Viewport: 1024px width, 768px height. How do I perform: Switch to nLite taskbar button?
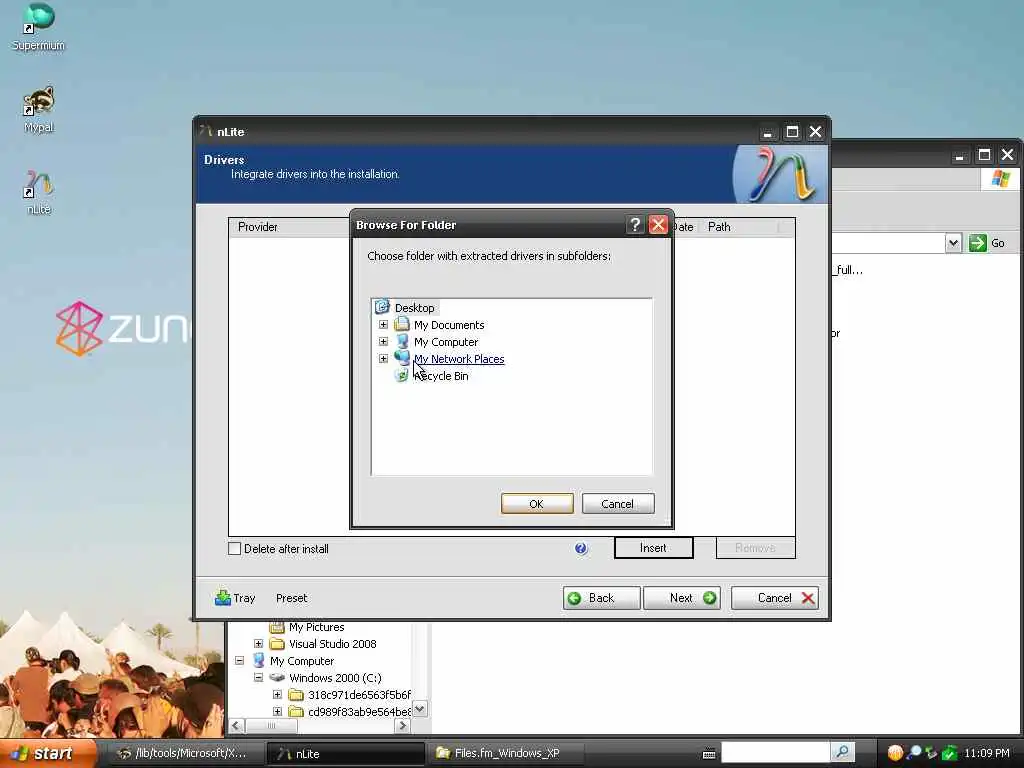coord(345,753)
